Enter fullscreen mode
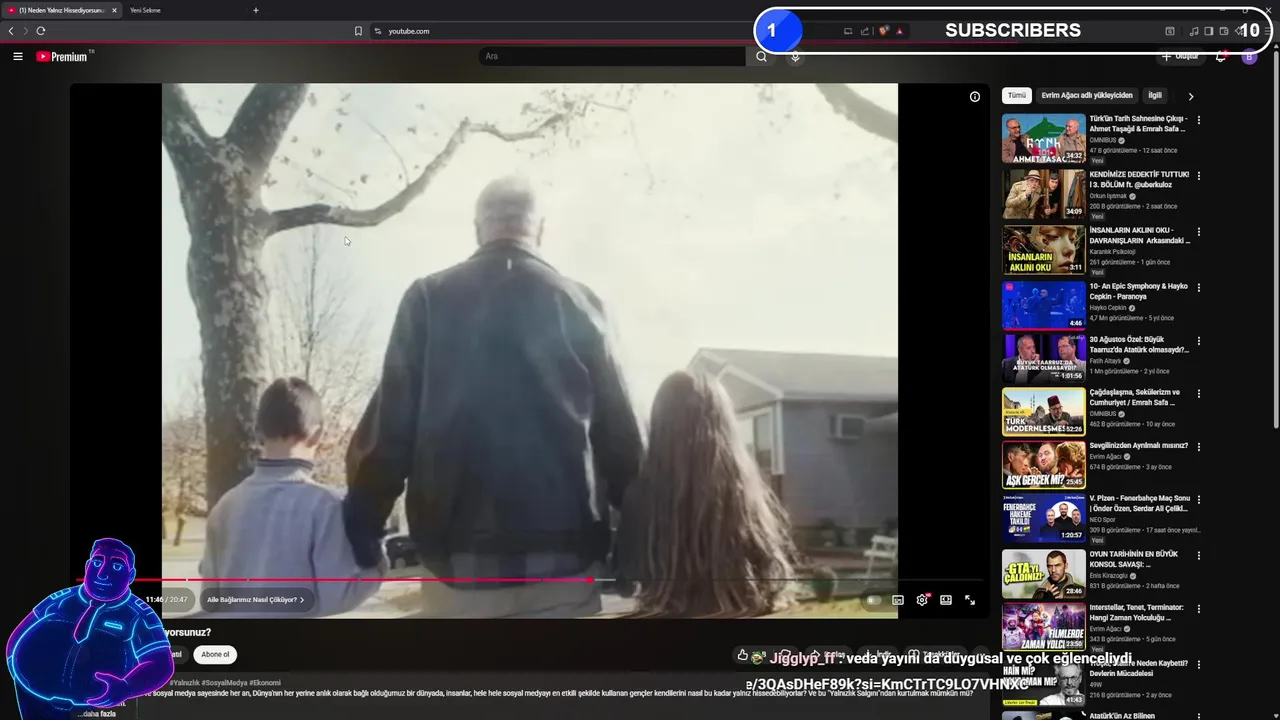Screen dimensions: 1280x720 [x=970, y=600]
